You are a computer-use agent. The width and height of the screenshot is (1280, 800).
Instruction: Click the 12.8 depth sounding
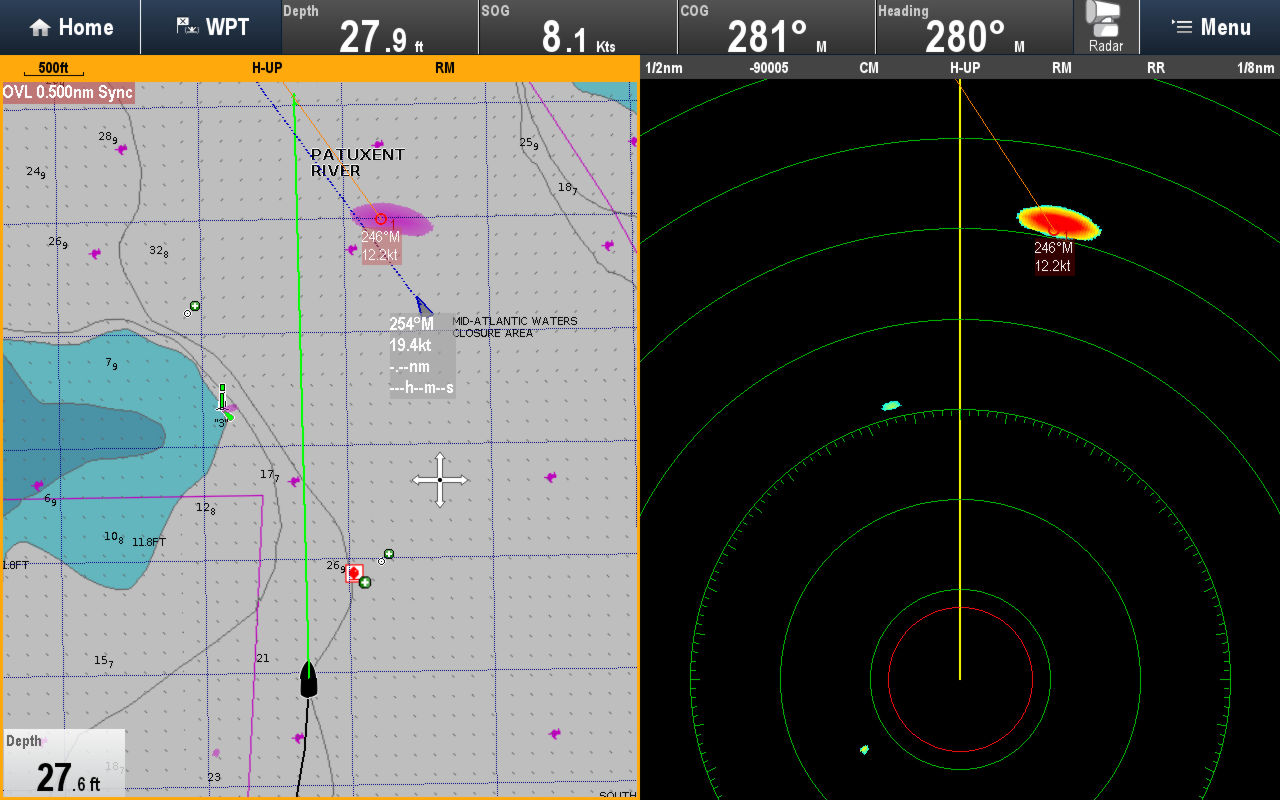205,508
